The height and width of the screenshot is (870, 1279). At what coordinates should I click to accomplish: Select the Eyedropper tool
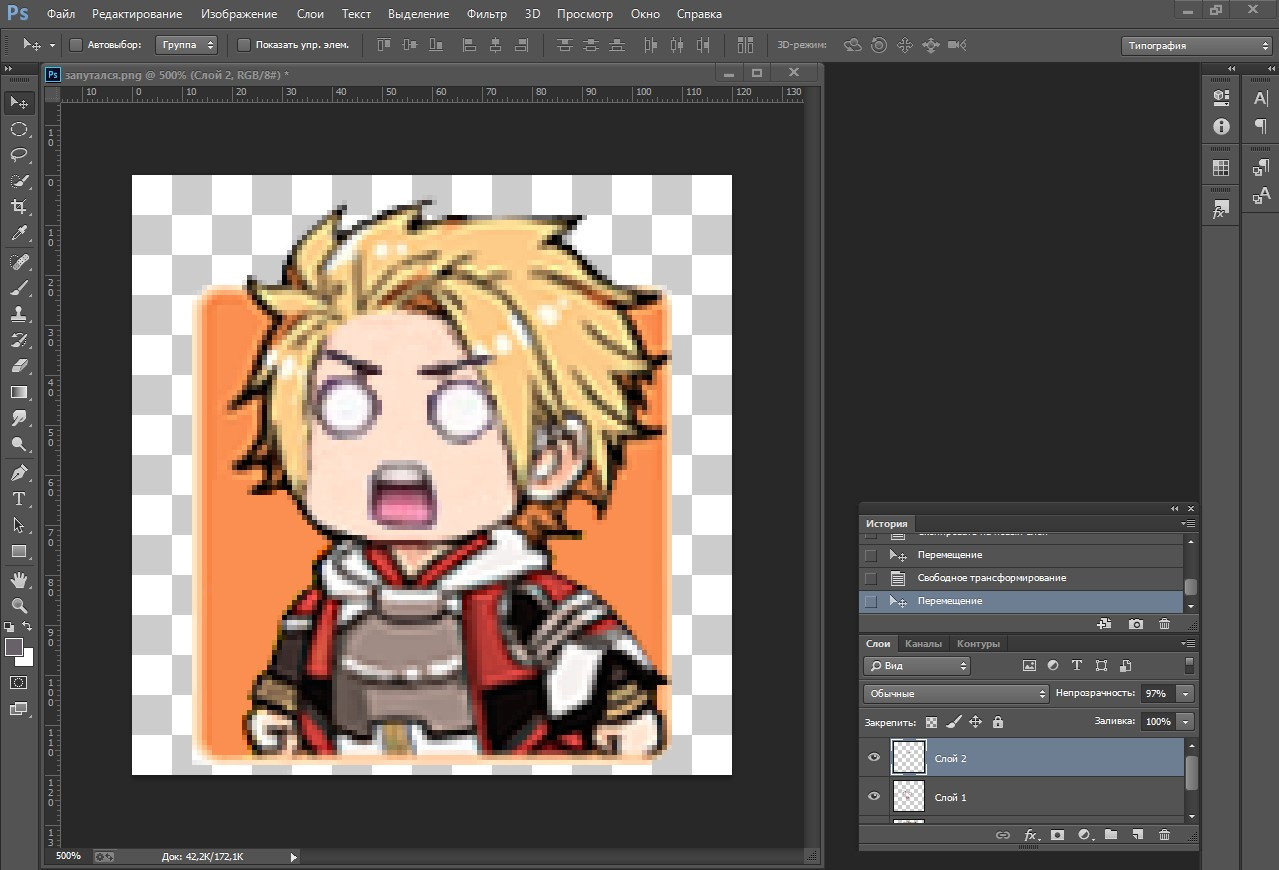[x=19, y=234]
